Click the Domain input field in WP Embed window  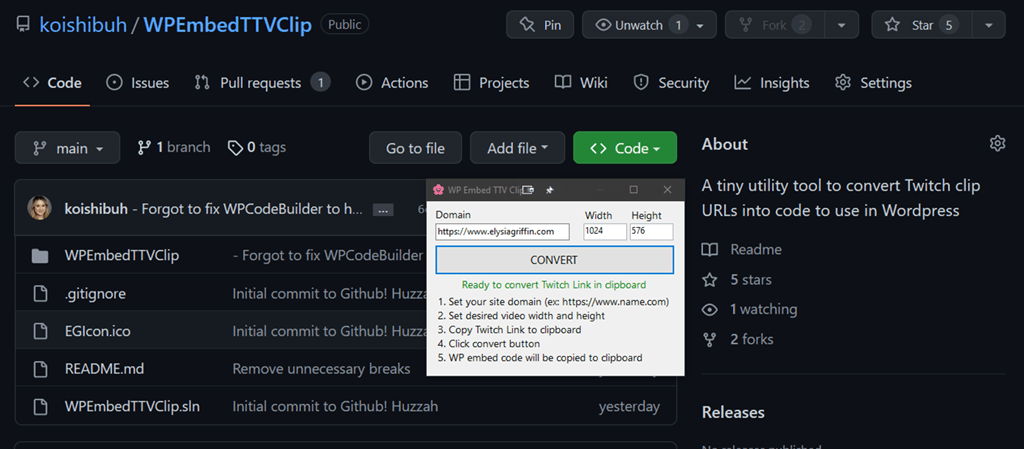502,232
